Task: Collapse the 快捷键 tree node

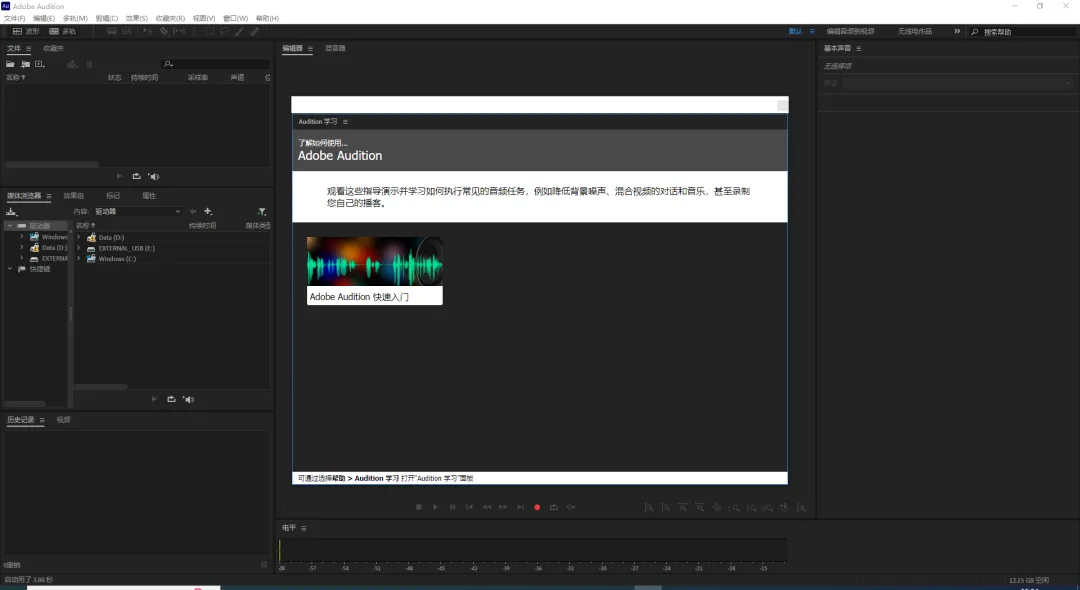Action: click(x=10, y=269)
